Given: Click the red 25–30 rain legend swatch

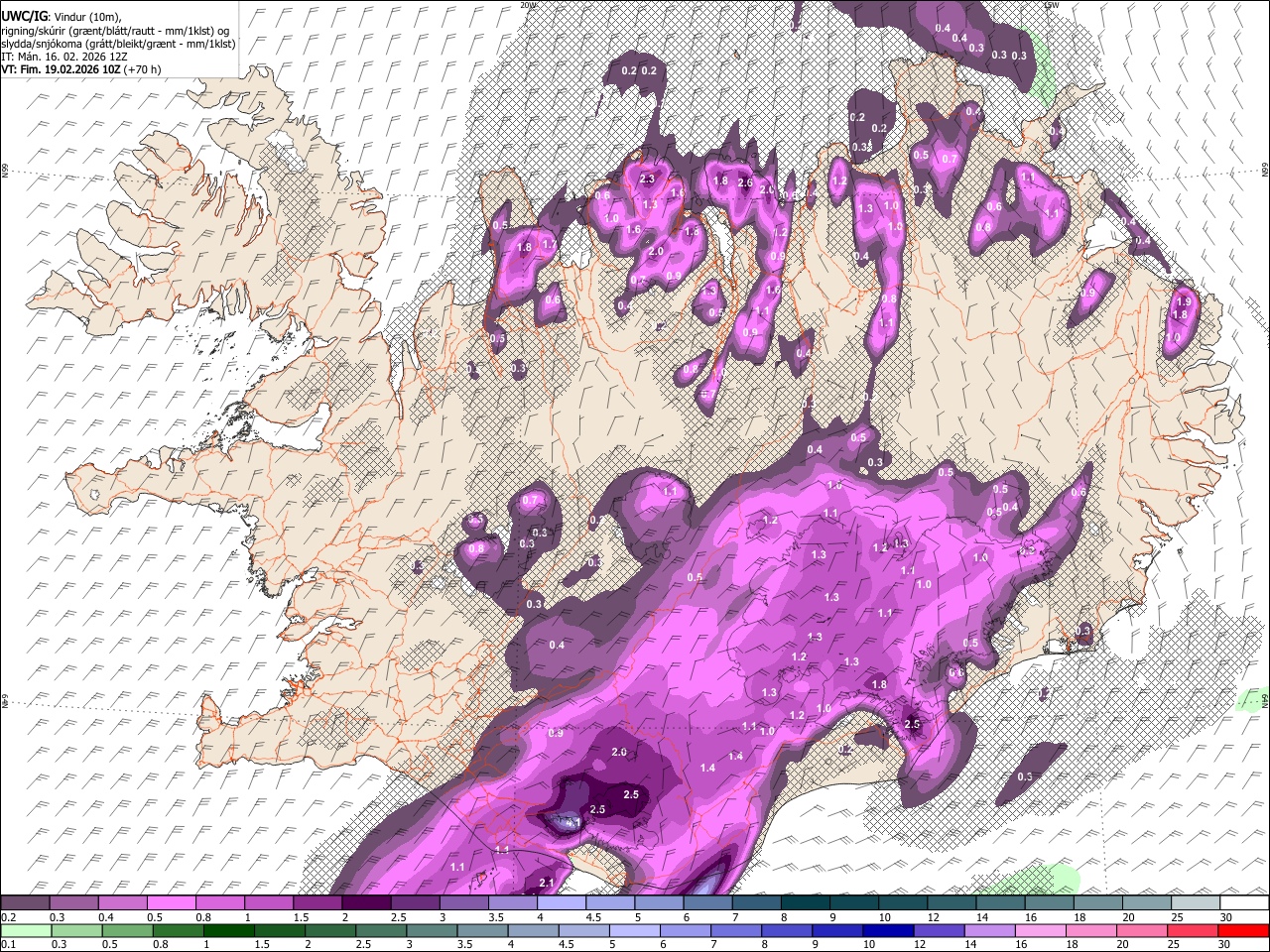Looking at the screenshot, I should tap(1195, 930).
